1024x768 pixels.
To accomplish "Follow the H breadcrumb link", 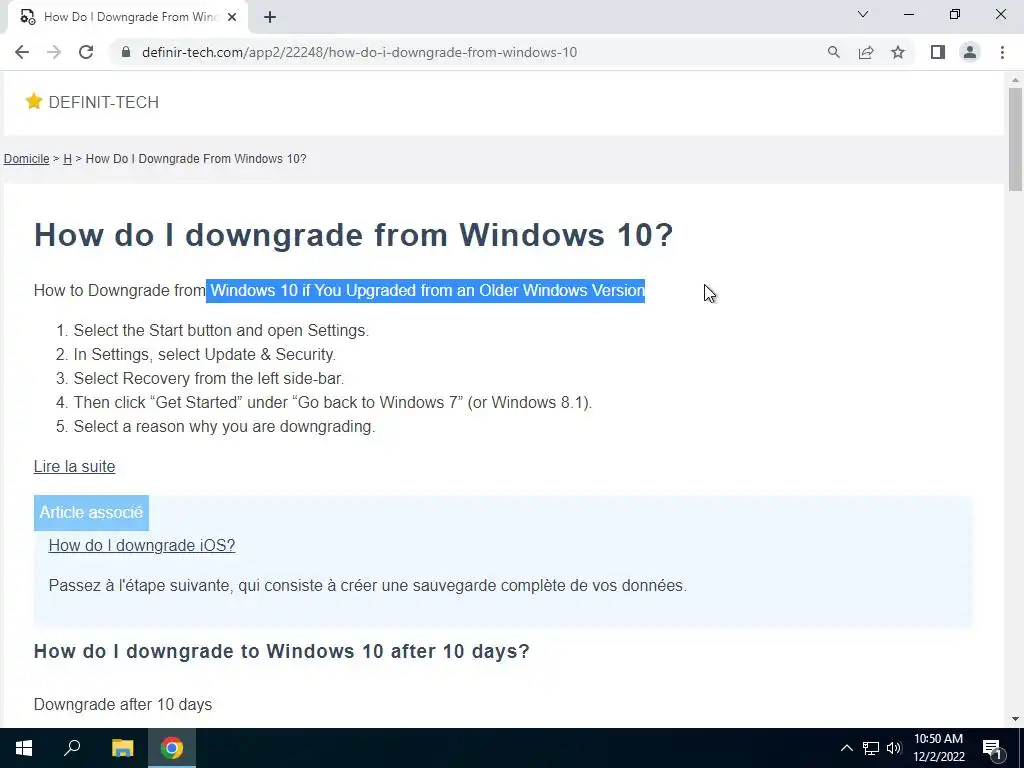I will (x=67, y=159).
